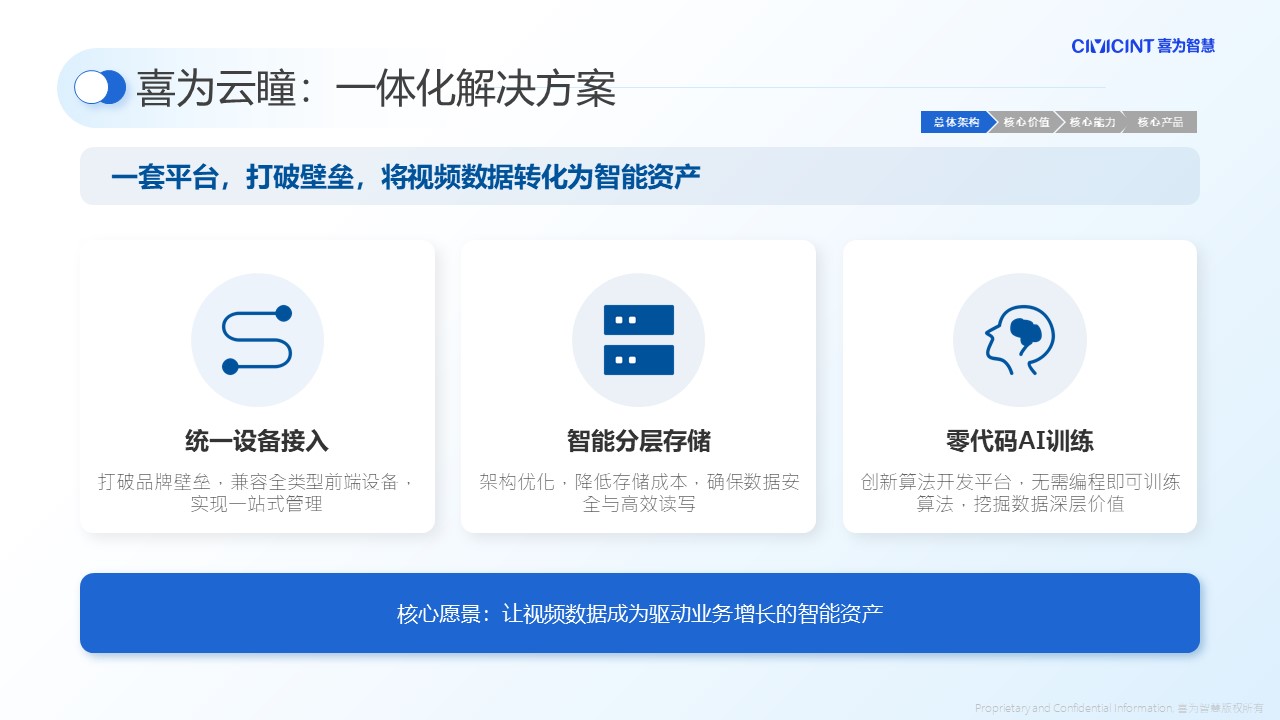1280x720 pixels.
Task: Click the description starting with 创新算法开发平台
Action: (x=1020, y=493)
